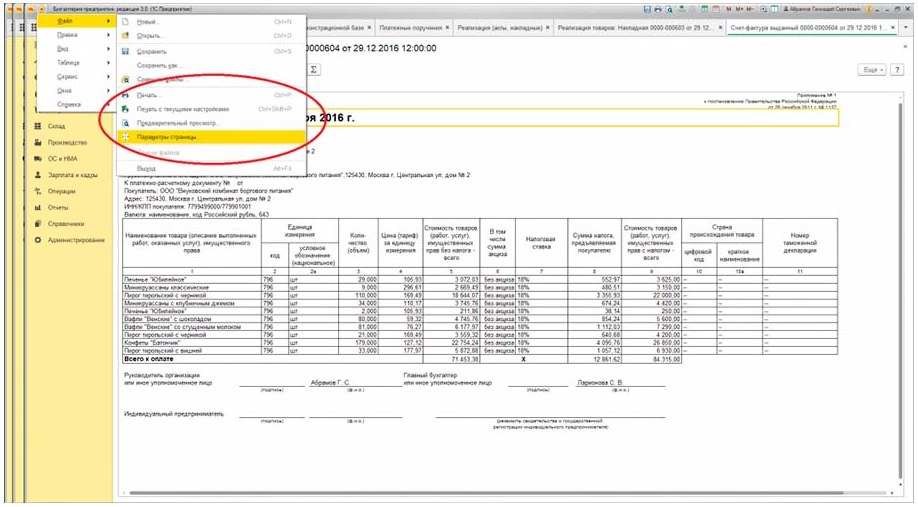This screenshot has height=507, width=918.
Task: Click the Операции icon in sidebar
Action: coord(38,191)
